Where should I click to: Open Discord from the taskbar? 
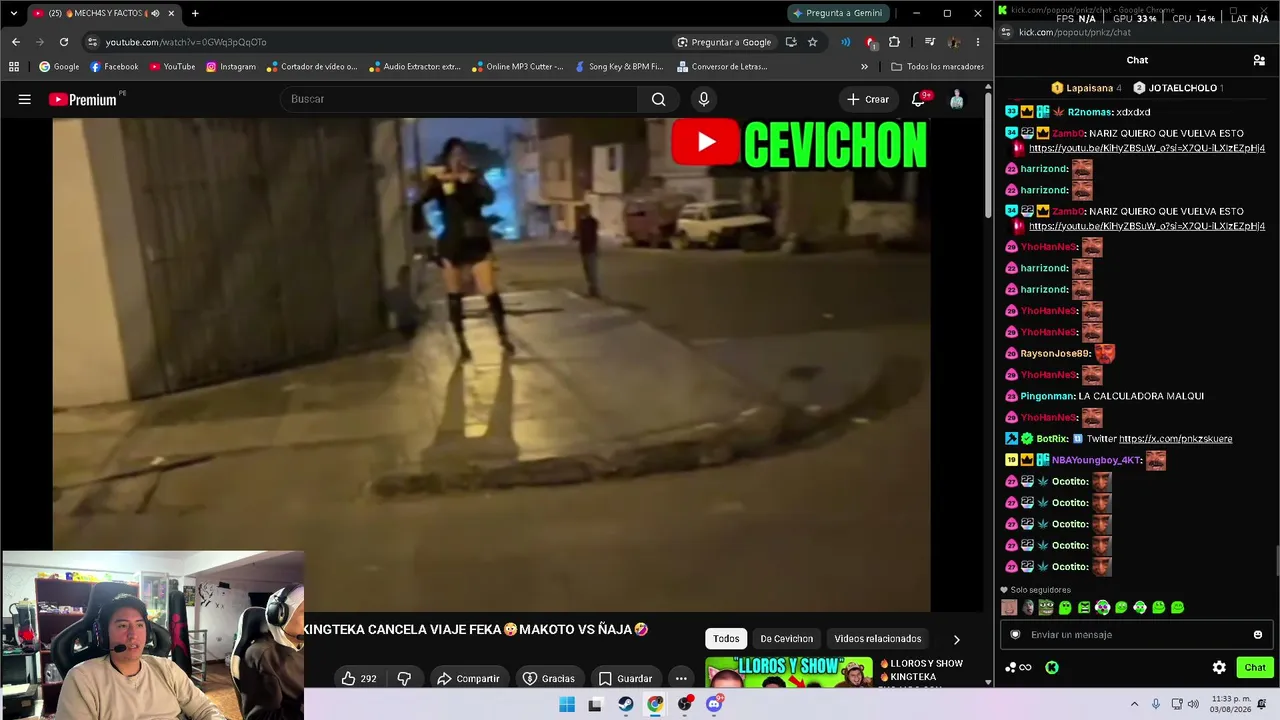714,704
